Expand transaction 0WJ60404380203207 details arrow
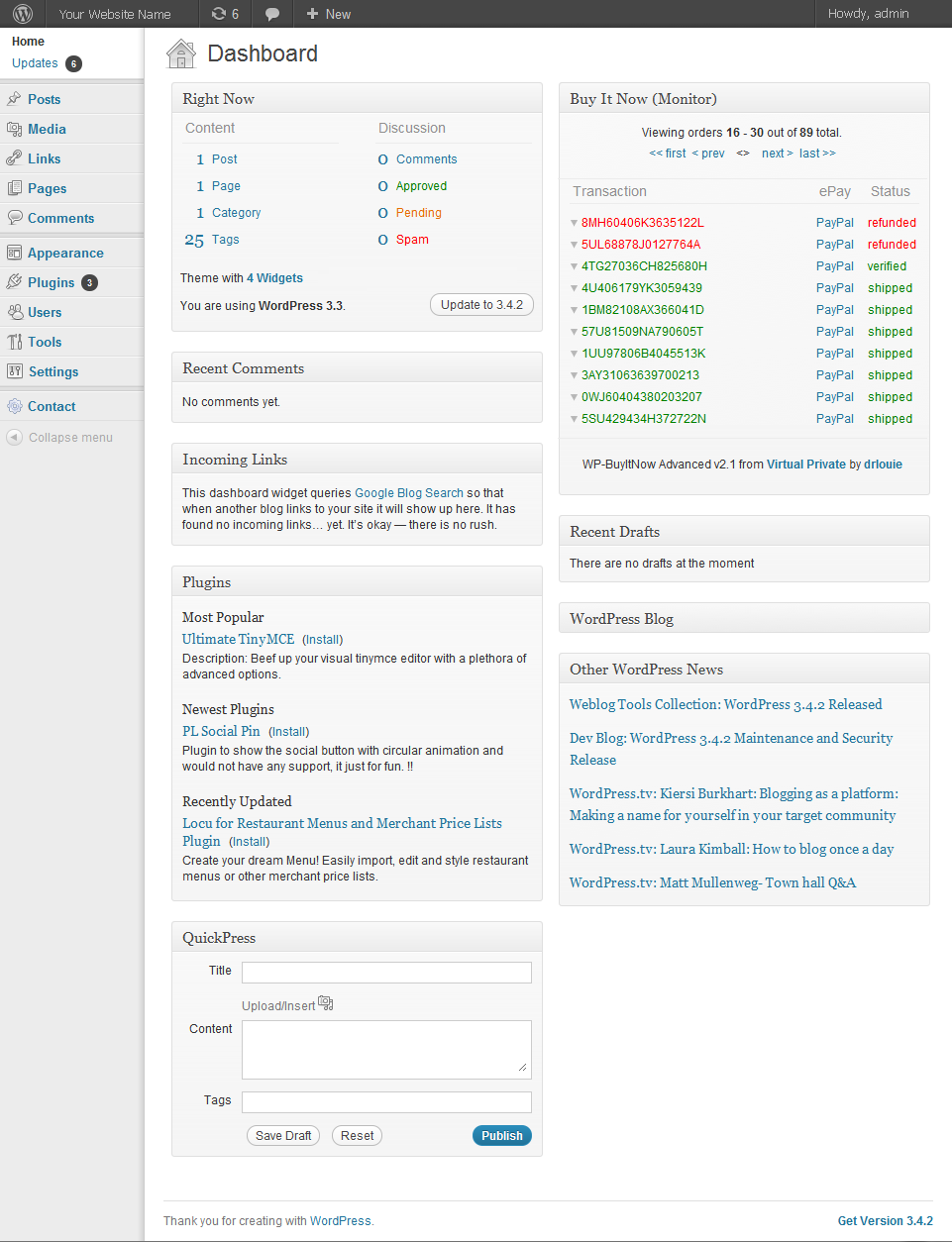This screenshot has height=1242, width=952. click(x=575, y=397)
